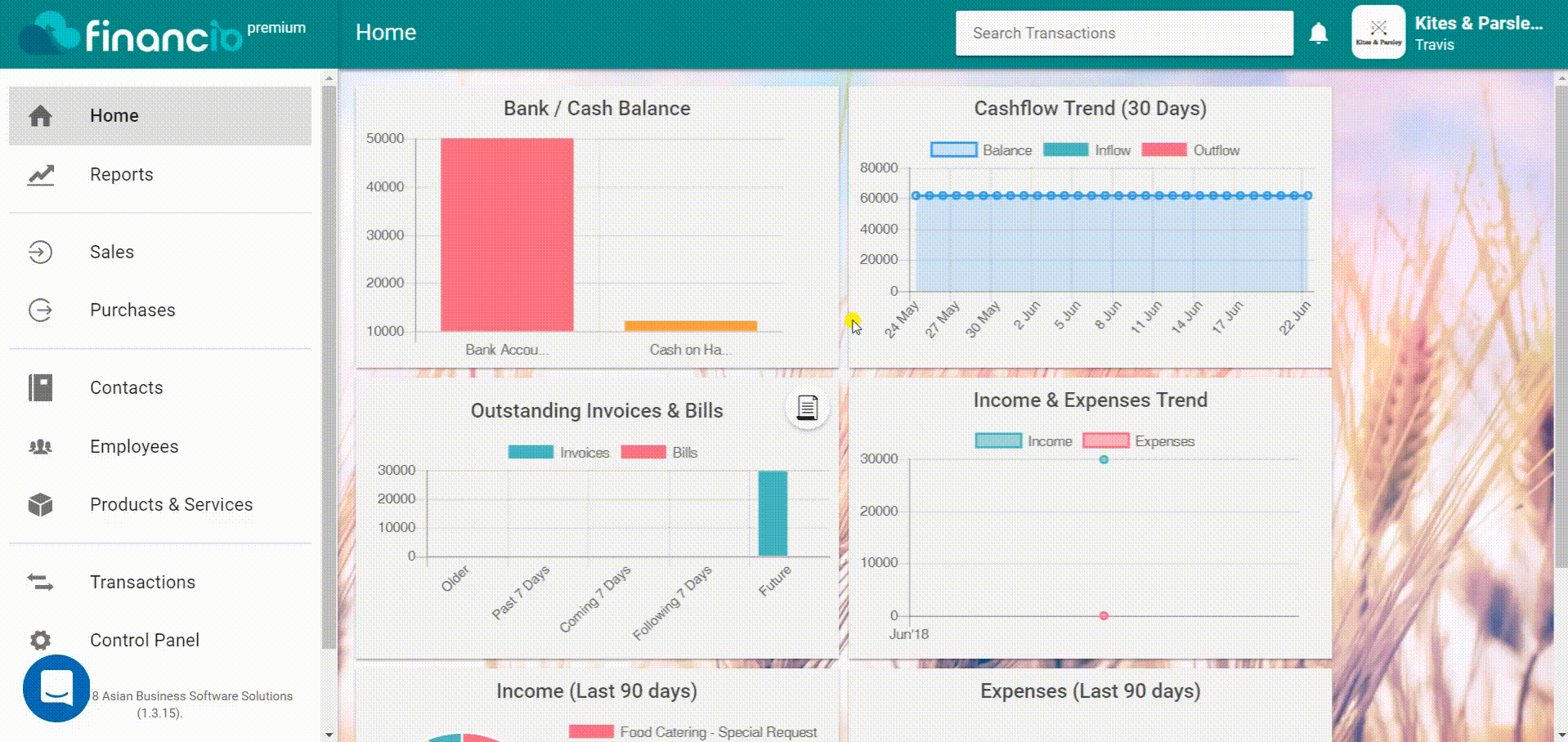The width and height of the screenshot is (1568, 742).
Task: Go to Products & Services
Action: click(x=171, y=505)
